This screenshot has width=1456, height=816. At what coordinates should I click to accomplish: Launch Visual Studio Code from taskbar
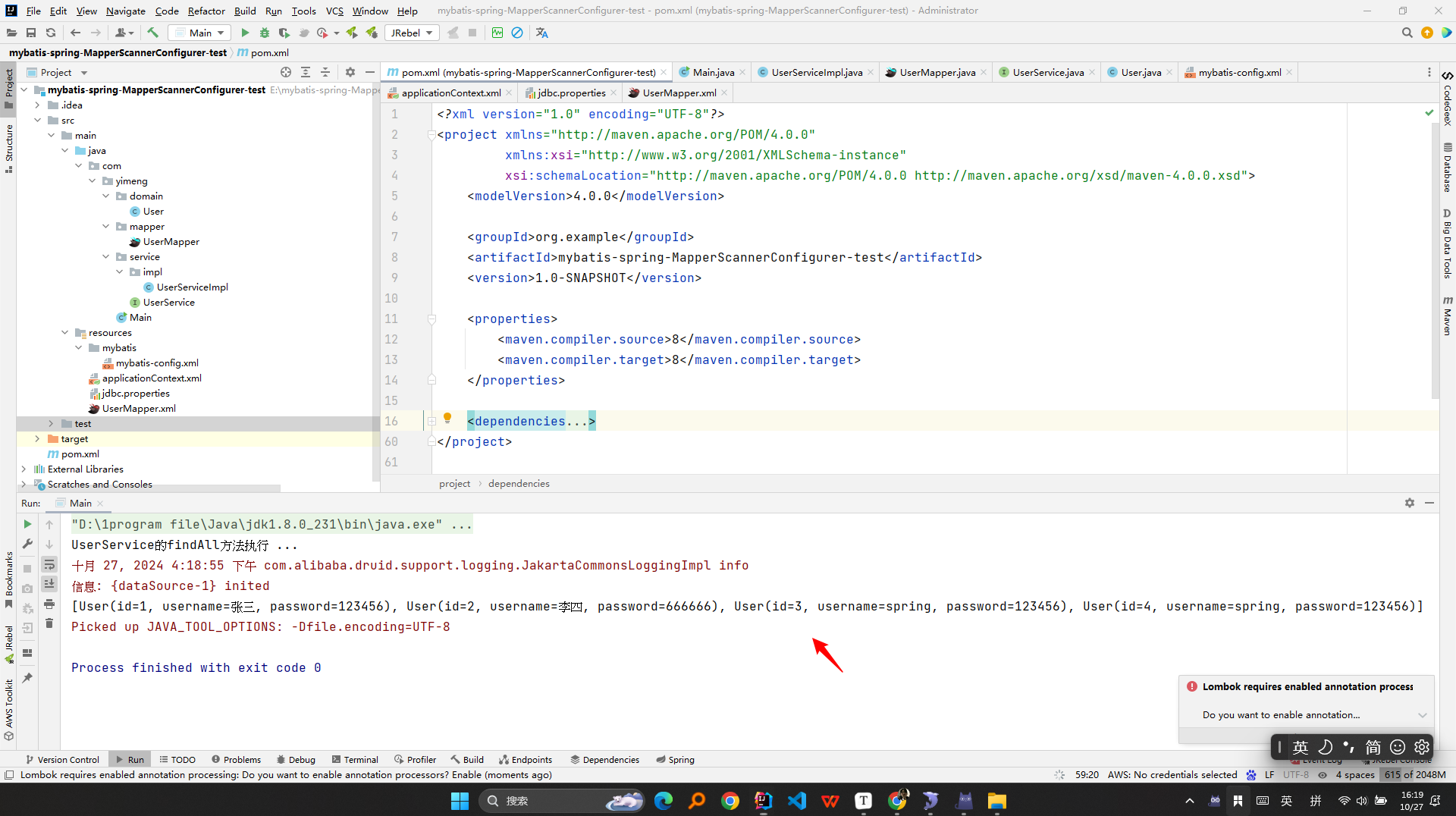click(x=796, y=801)
